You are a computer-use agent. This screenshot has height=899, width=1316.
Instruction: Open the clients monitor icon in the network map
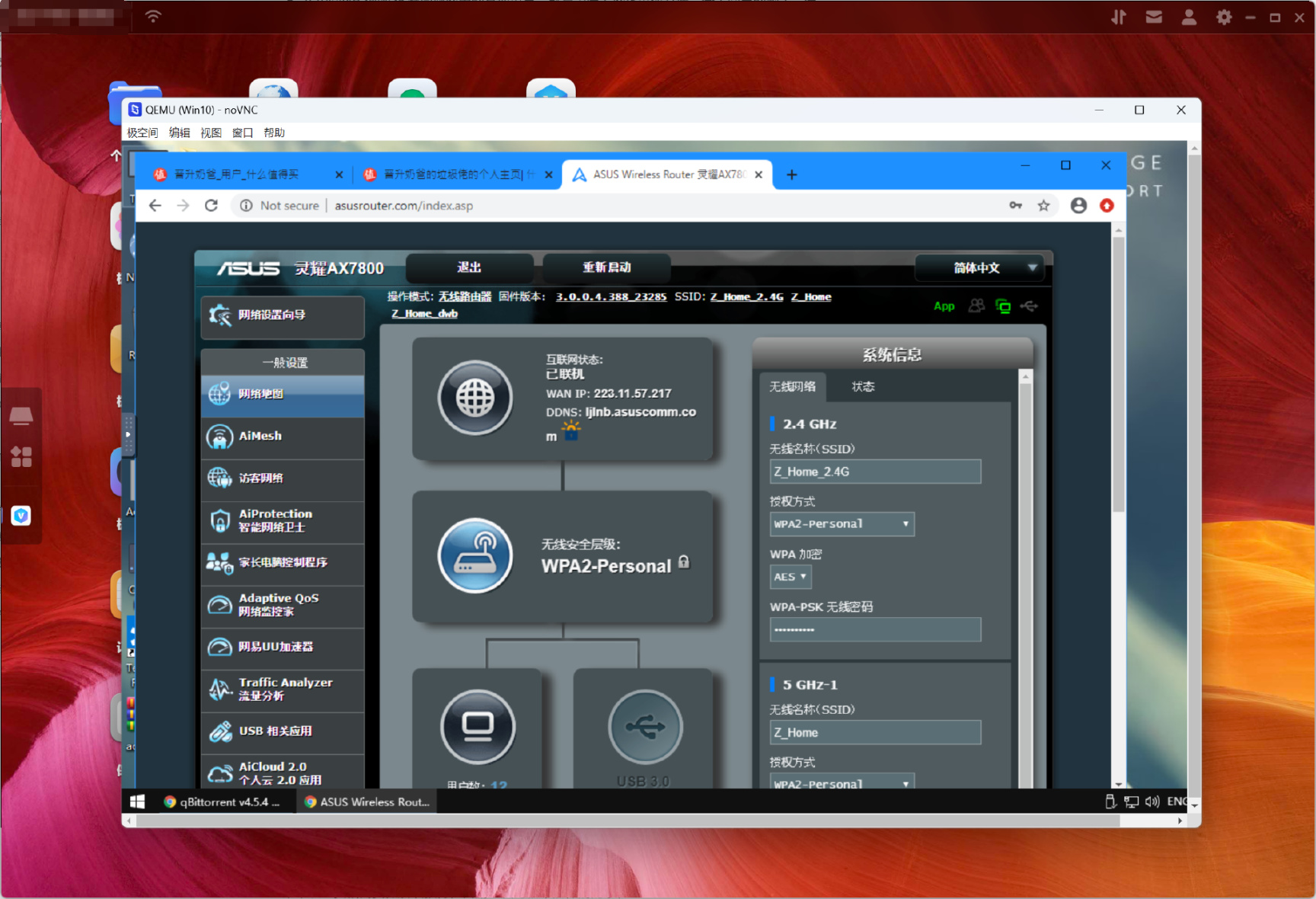pyautogui.click(x=478, y=727)
